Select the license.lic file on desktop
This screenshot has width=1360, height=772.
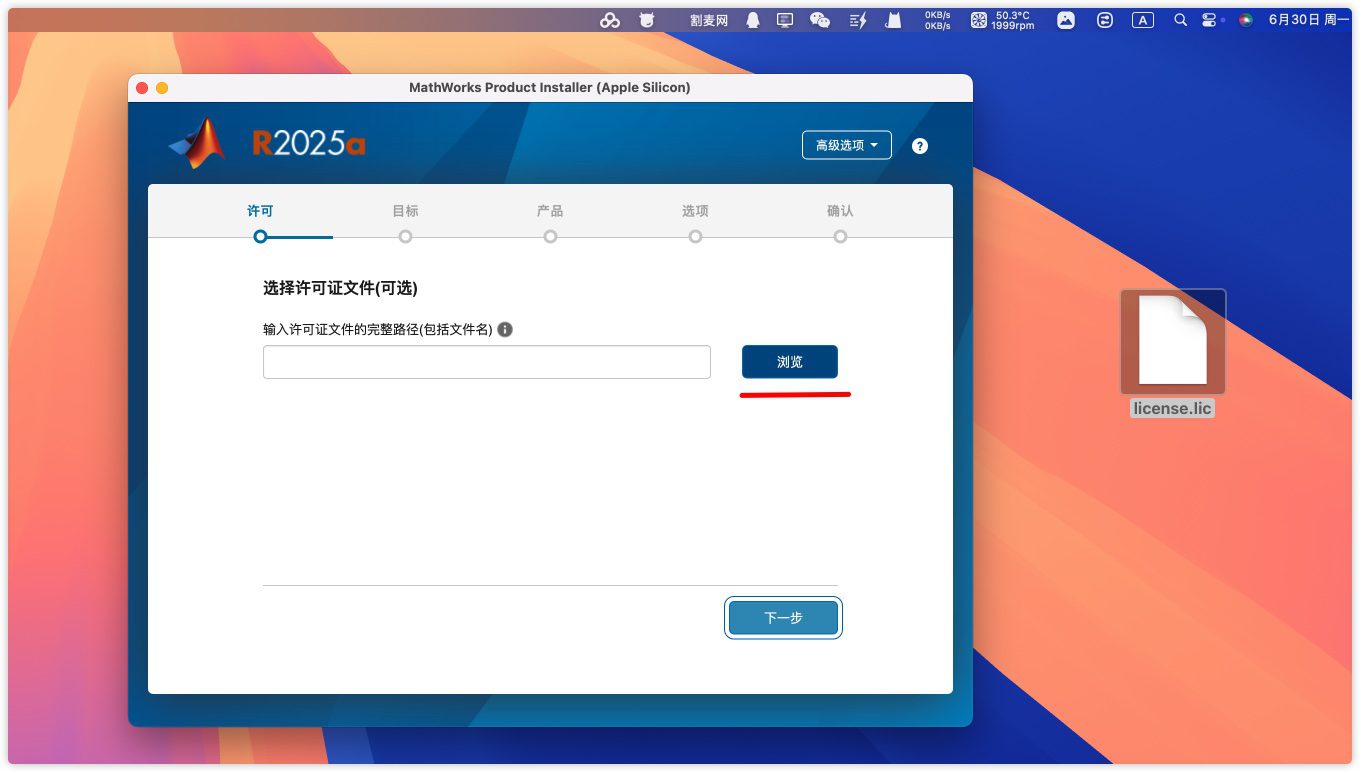point(1172,343)
